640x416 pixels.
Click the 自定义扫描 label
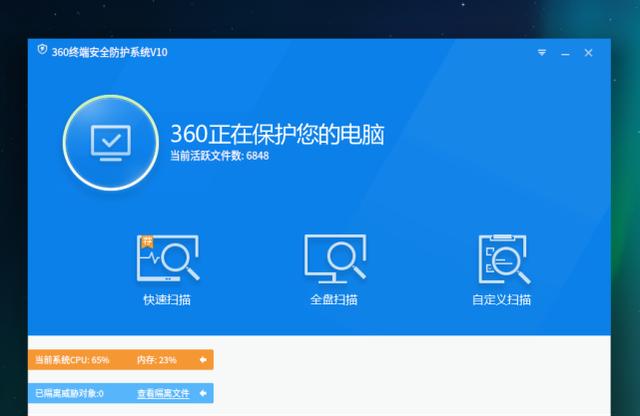[x=502, y=300]
